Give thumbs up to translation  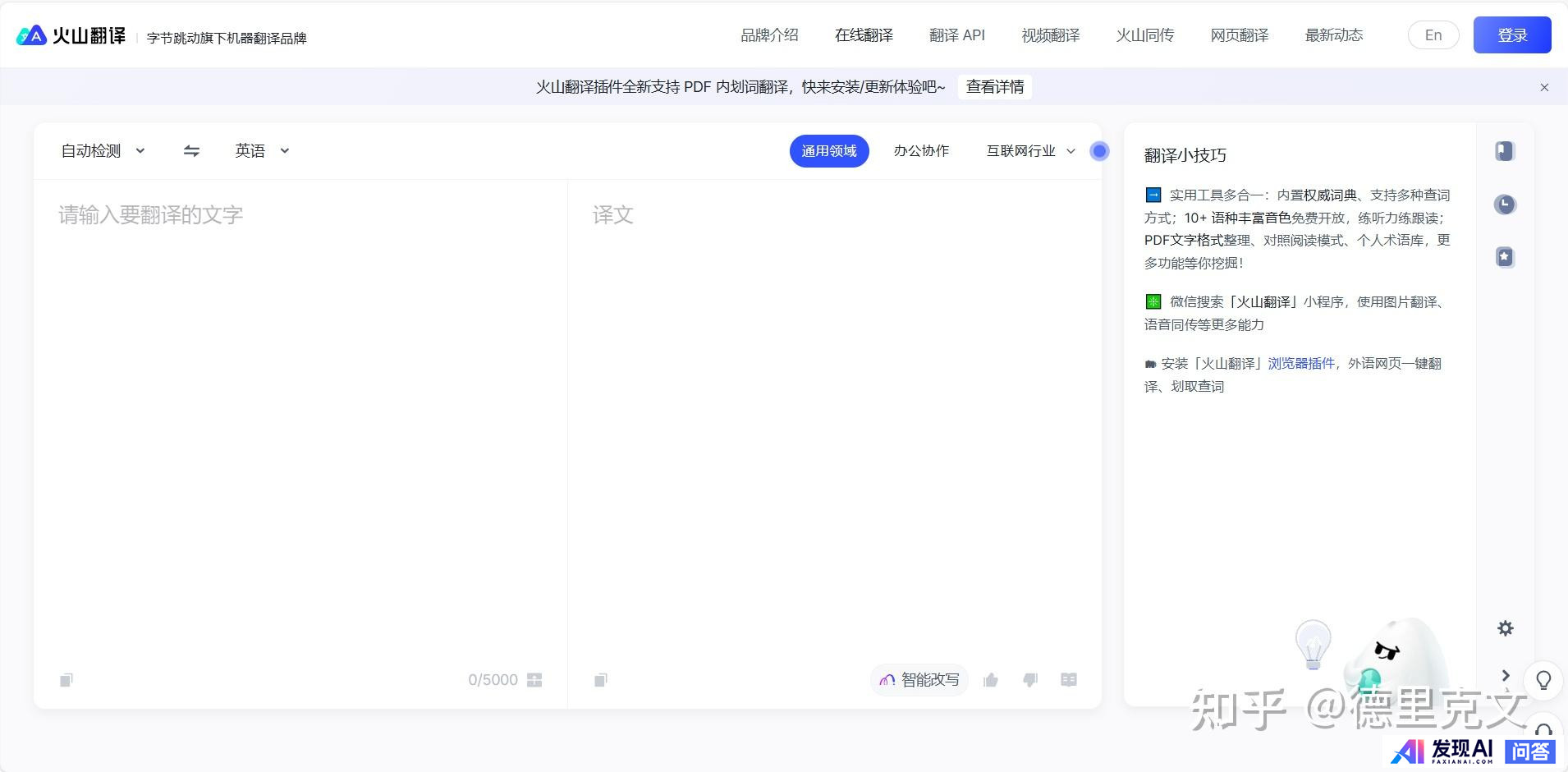pos(991,680)
